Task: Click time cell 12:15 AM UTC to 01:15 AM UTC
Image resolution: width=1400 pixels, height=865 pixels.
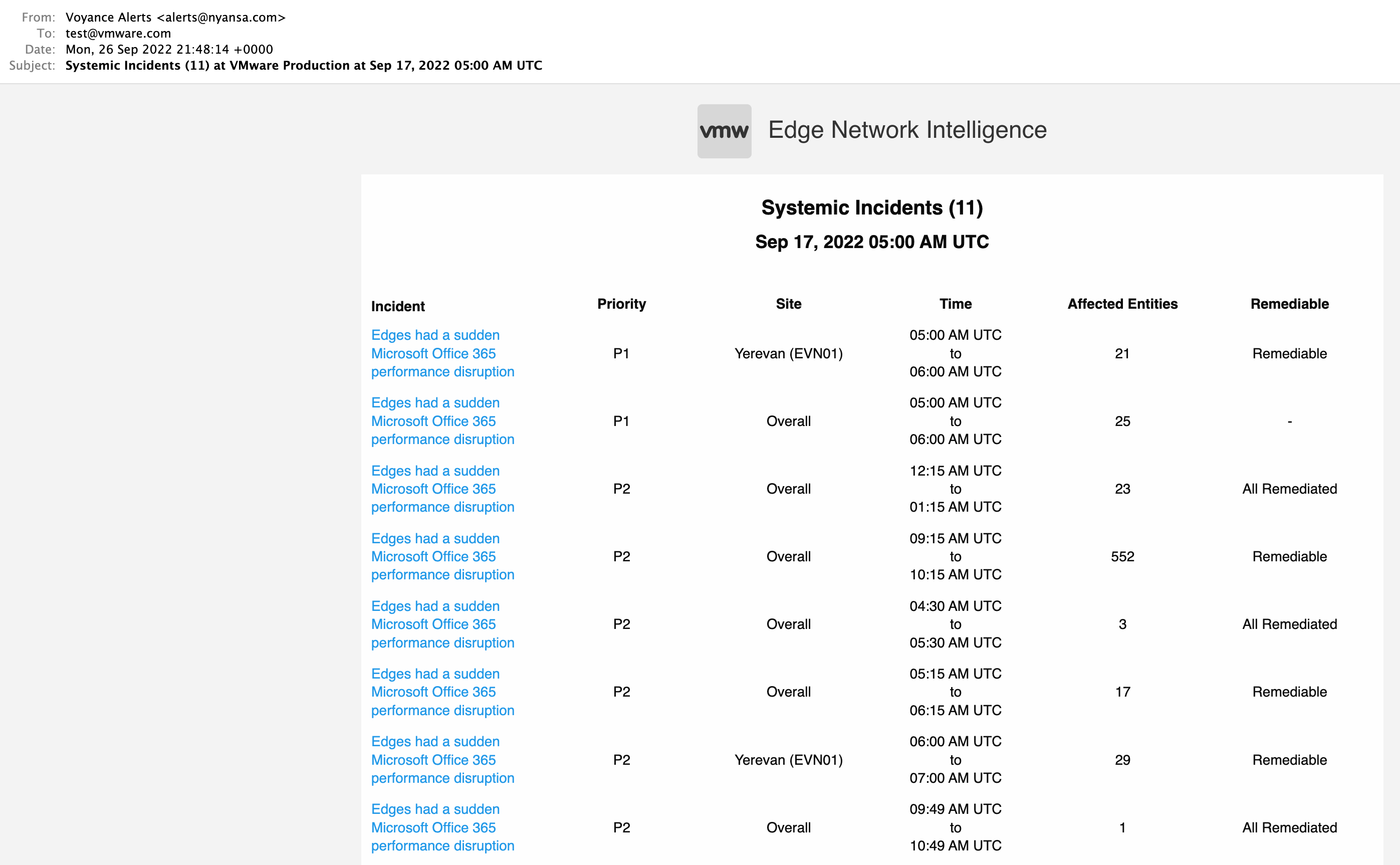Action: click(956, 489)
